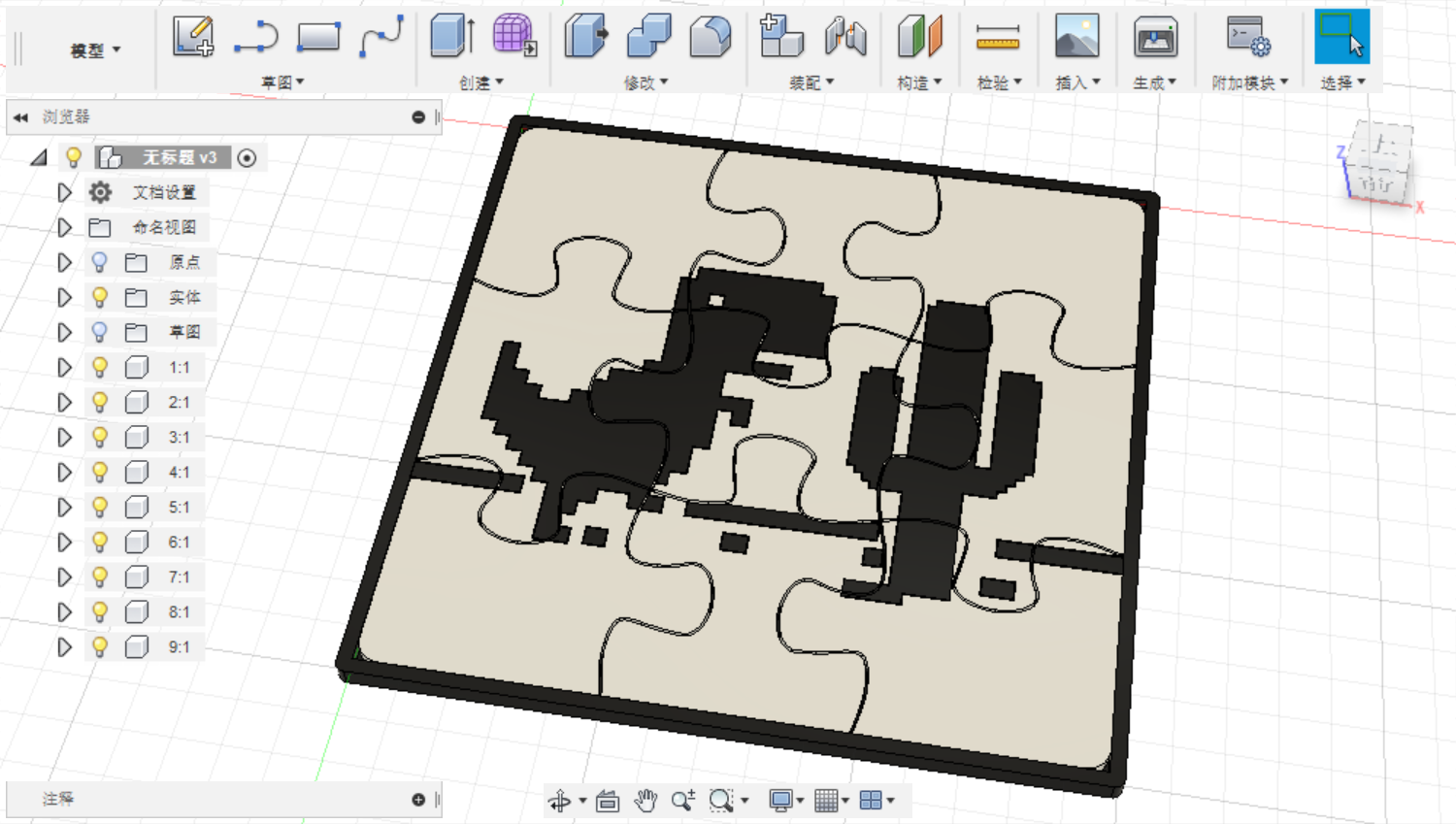Open the 模型 workspace dropdown

tap(95, 49)
